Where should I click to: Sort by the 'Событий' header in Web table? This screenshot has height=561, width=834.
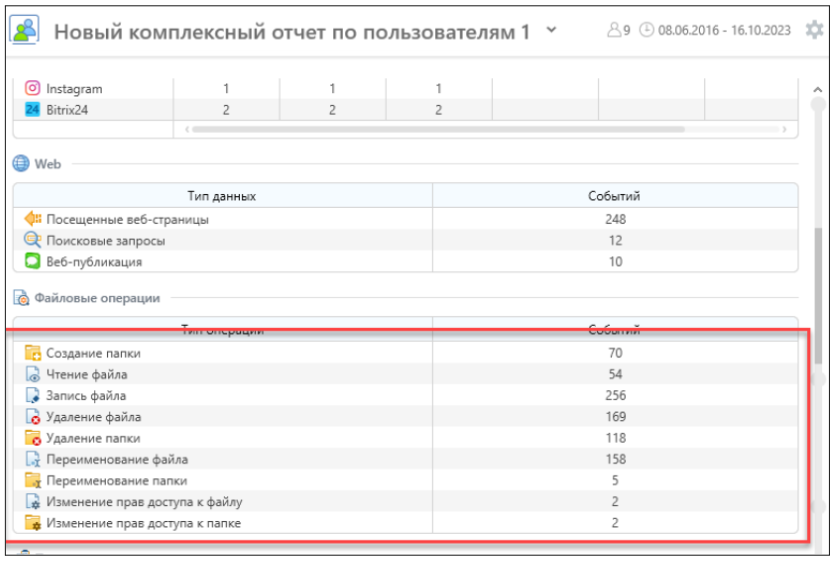tap(614, 196)
